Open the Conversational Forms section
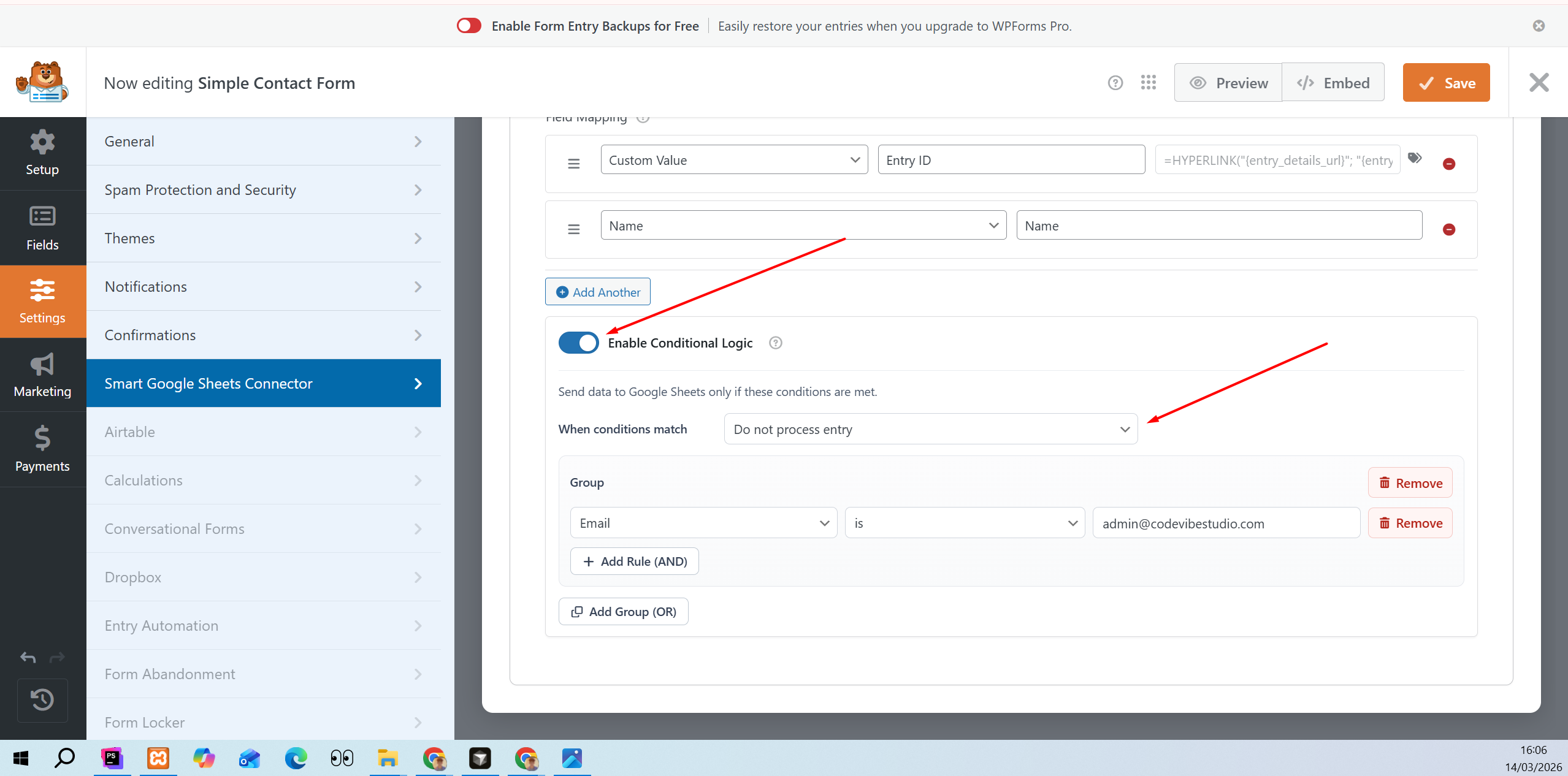The image size is (1568, 776). [x=264, y=529]
